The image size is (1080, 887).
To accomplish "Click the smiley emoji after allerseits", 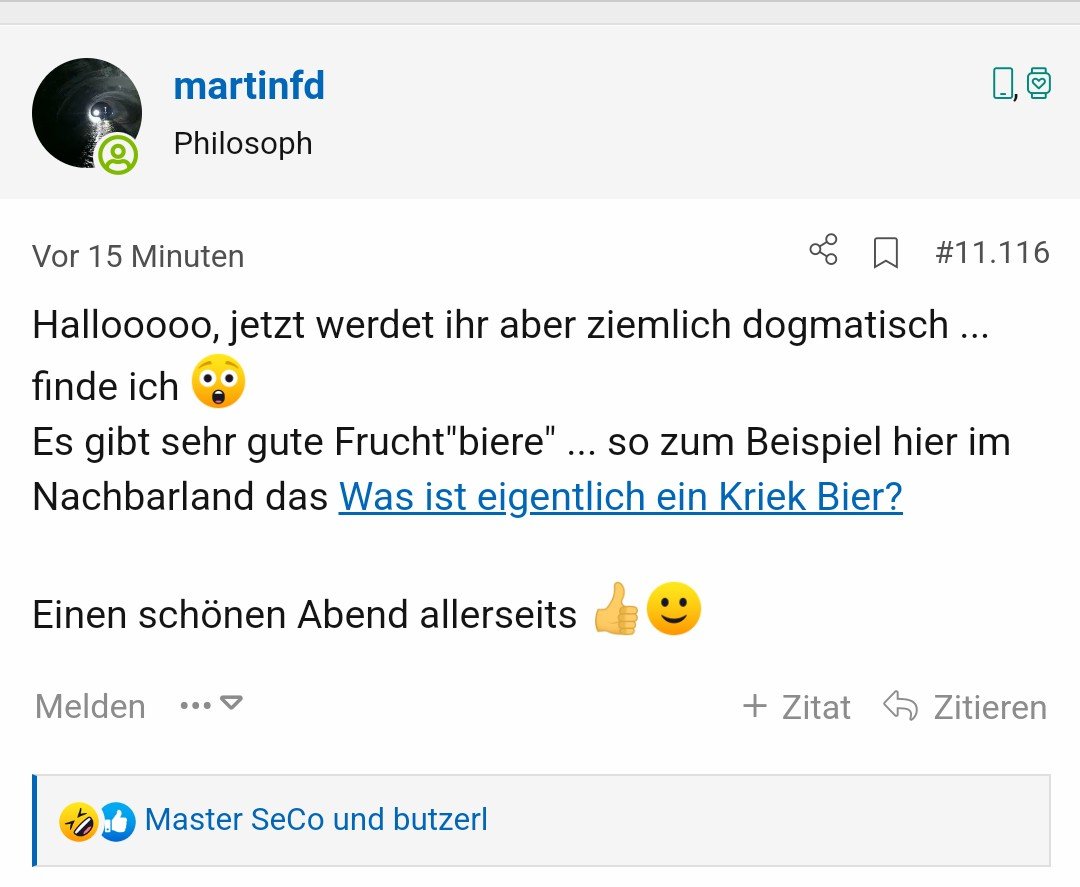I will pyautogui.click(x=674, y=611).
